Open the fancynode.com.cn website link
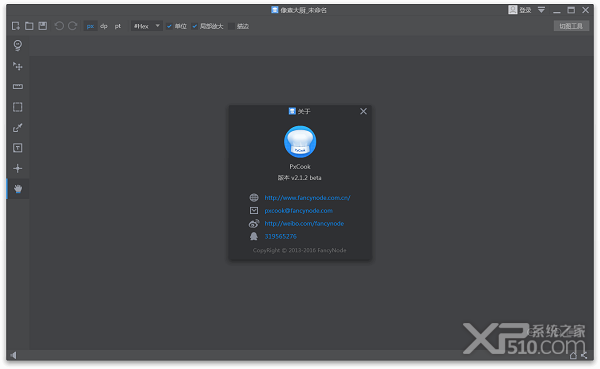600x369 pixels. pos(307,198)
